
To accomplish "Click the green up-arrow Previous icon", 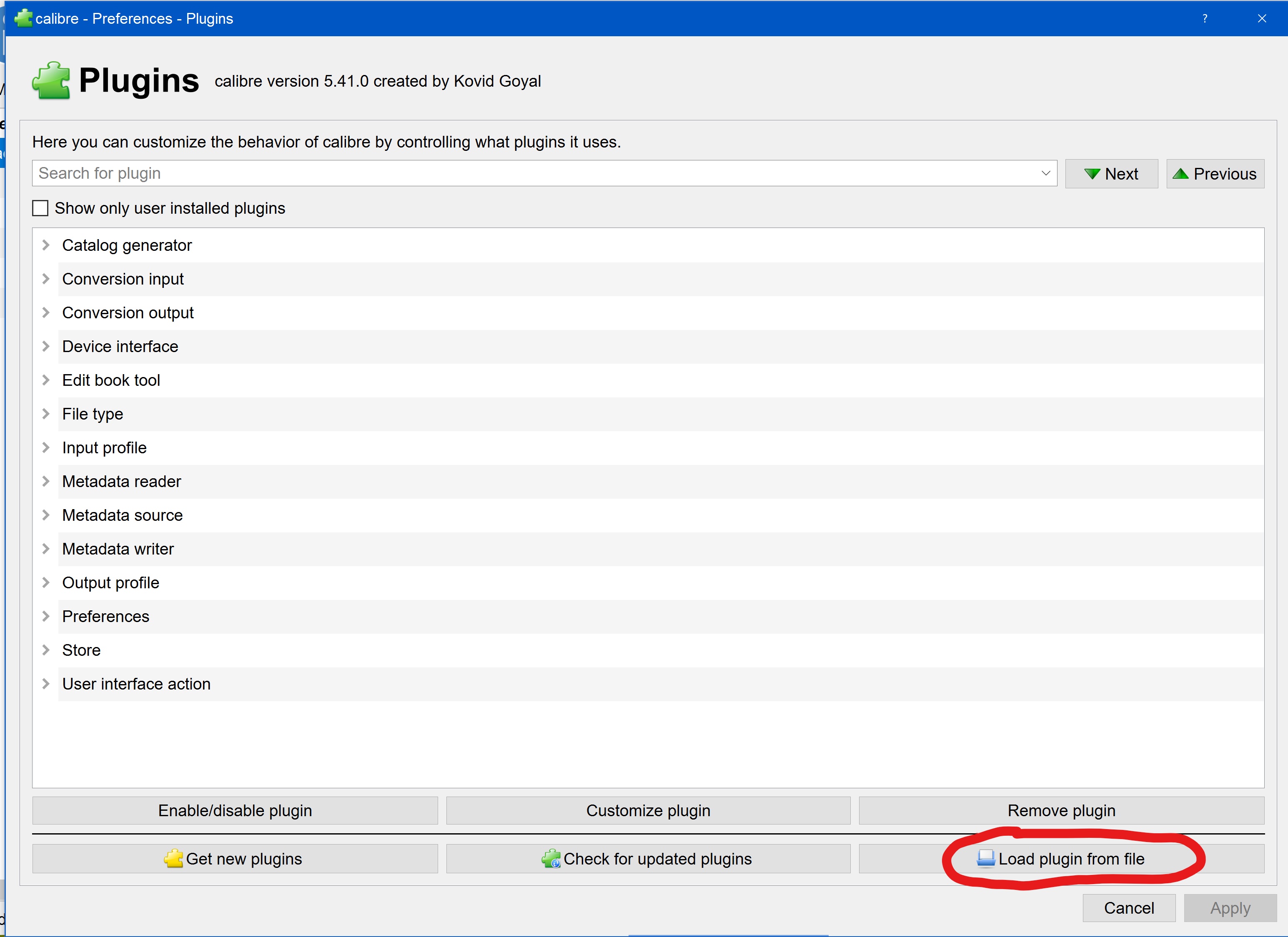I will point(1180,174).
